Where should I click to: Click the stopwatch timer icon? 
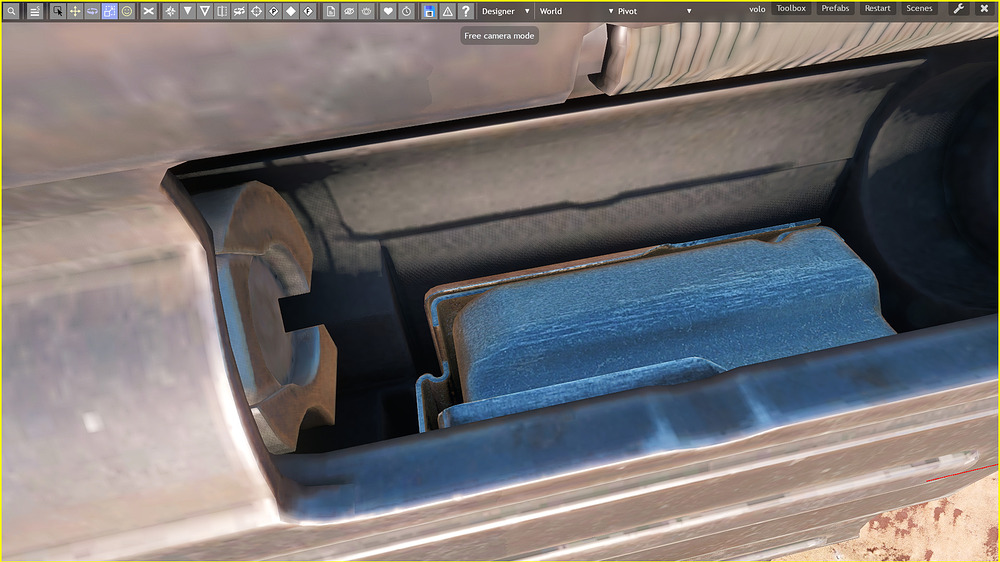(406, 11)
